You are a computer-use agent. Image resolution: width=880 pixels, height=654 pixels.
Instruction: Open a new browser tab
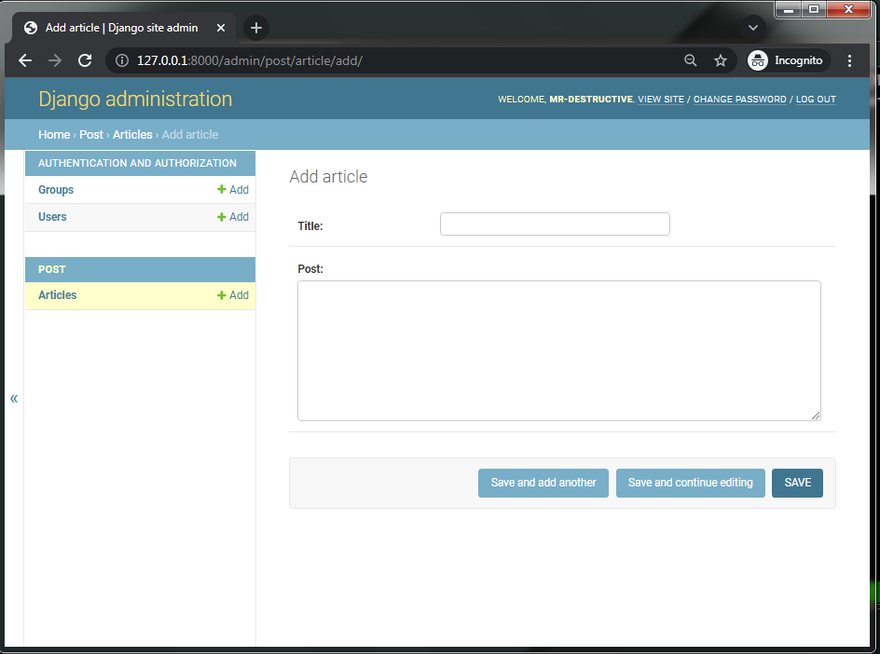(256, 28)
